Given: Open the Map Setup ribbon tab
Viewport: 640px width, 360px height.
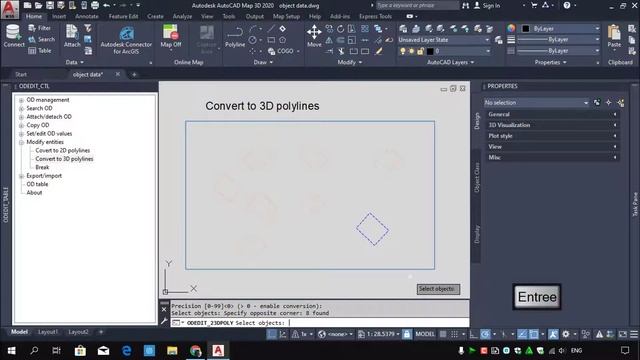Looking at the screenshot, I should coord(286,16).
